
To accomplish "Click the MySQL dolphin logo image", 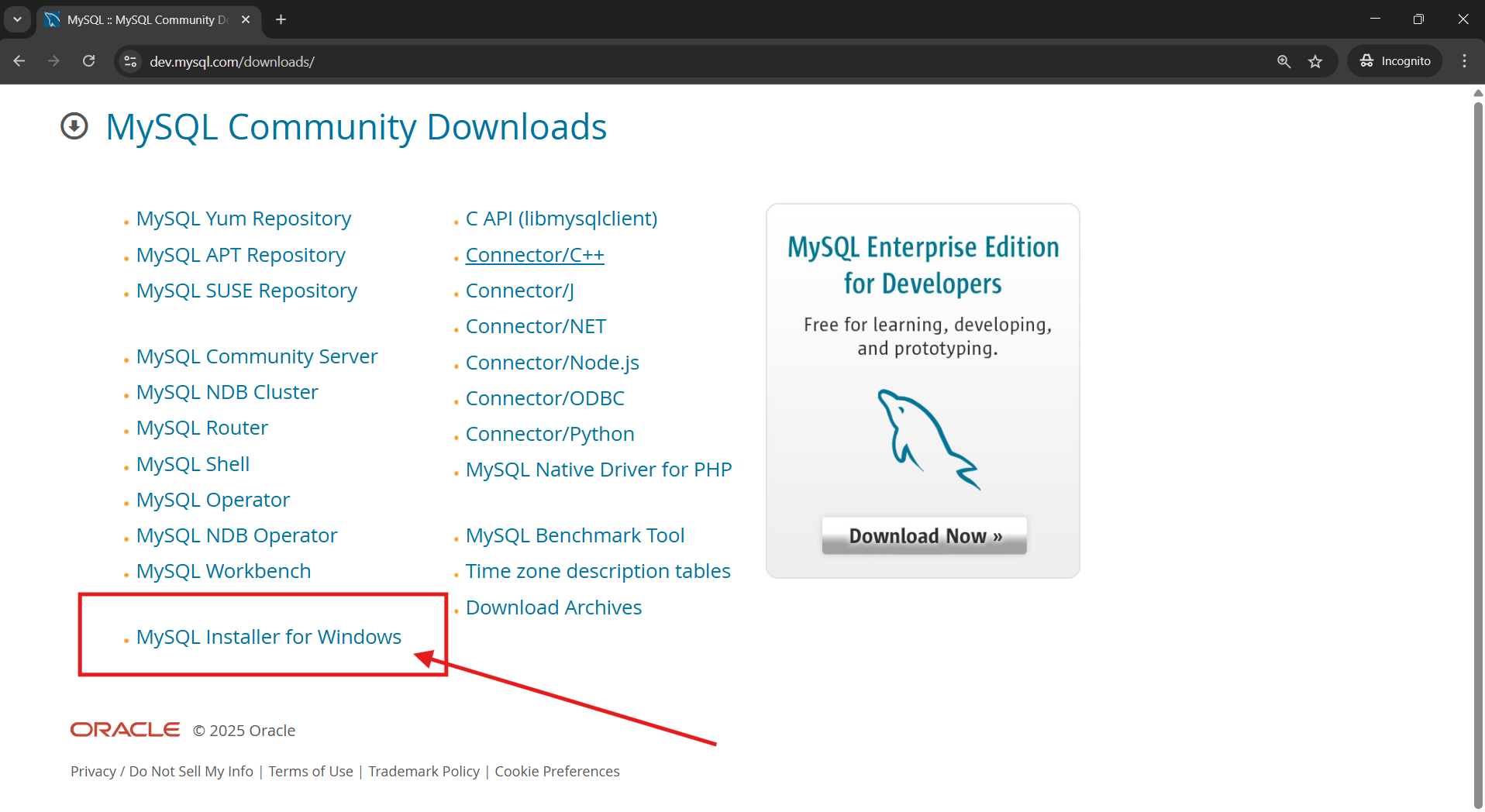I will coord(929,439).
